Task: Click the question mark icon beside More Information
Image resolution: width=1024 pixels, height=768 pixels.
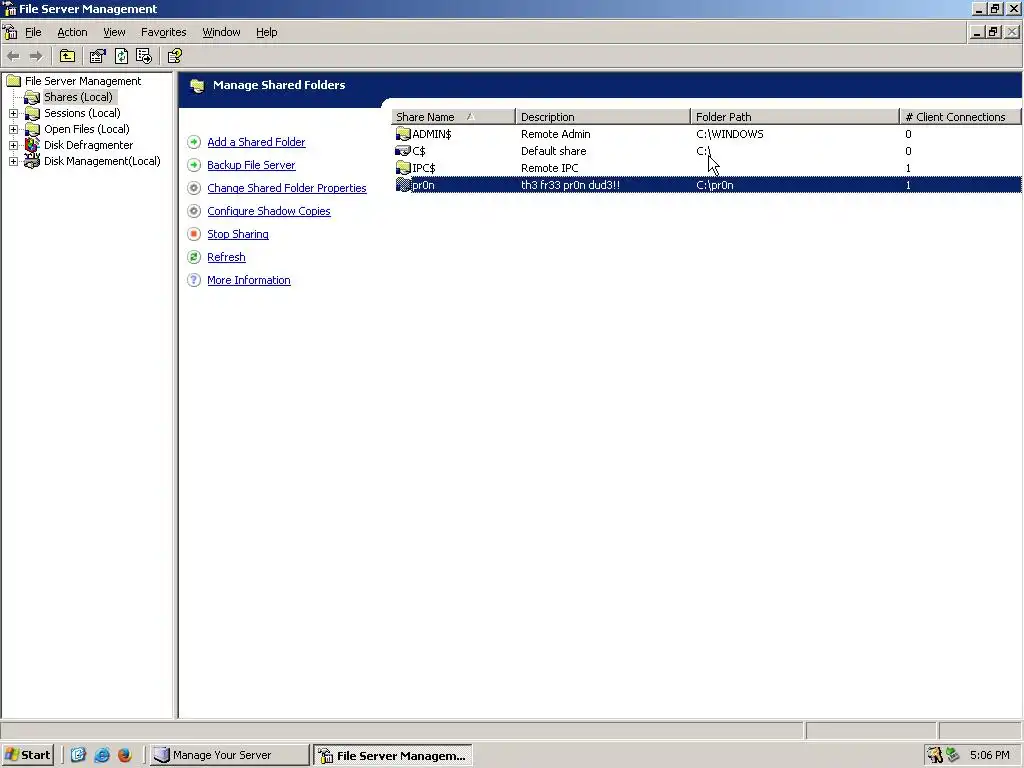Action: click(x=194, y=280)
